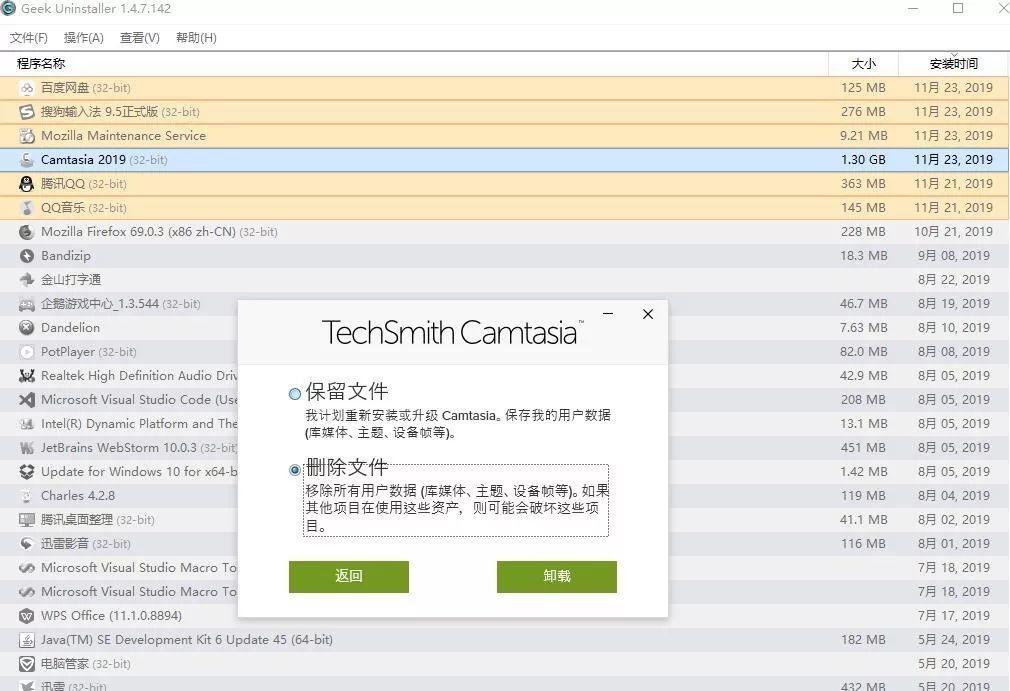Select the 百度网盘 application icon

tap(26, 88)
